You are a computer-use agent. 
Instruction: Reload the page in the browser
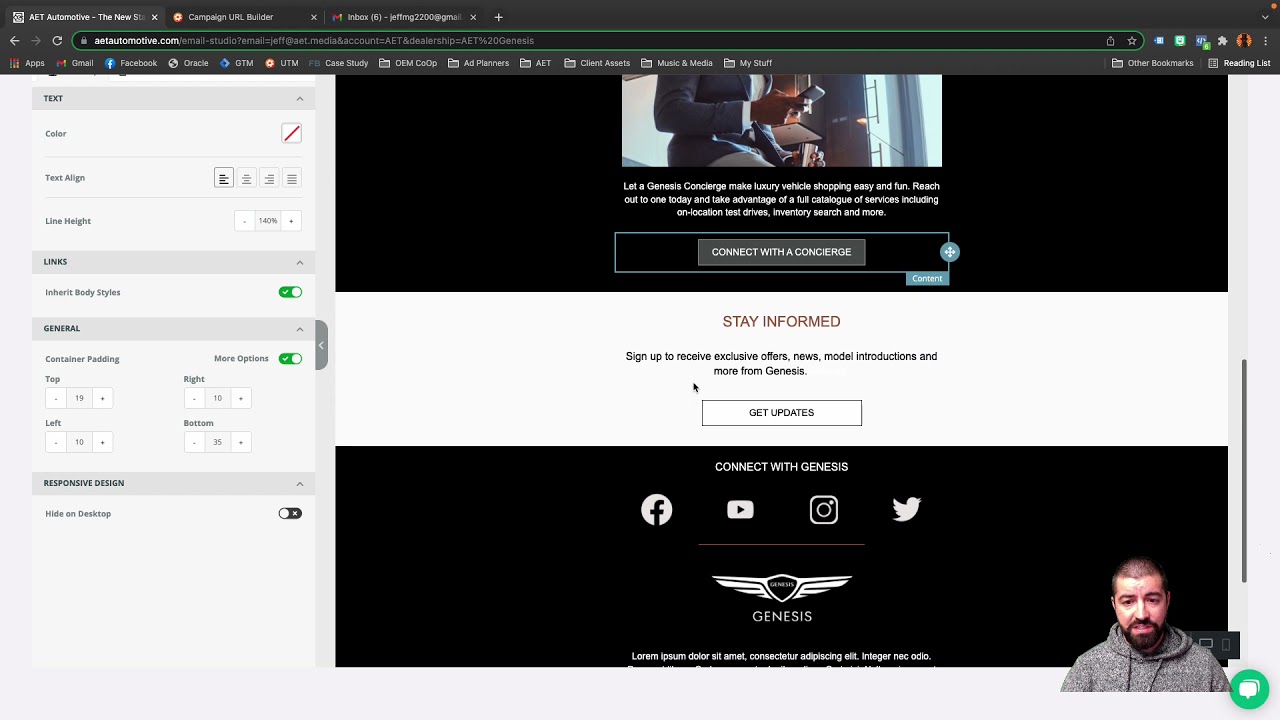(57, 41)
